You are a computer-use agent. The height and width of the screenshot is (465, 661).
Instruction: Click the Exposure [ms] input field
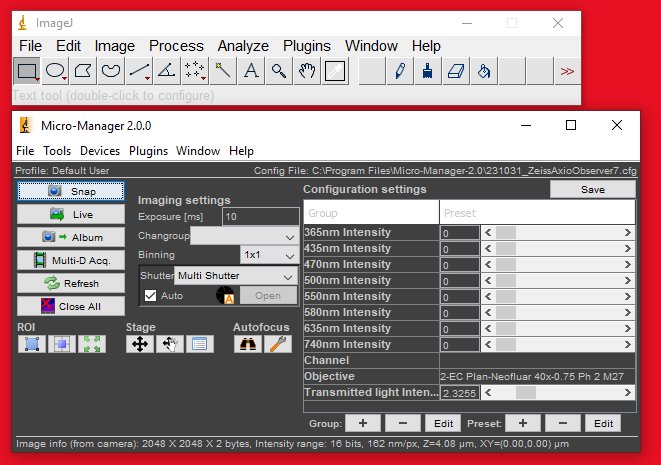(x=260, y=216)
